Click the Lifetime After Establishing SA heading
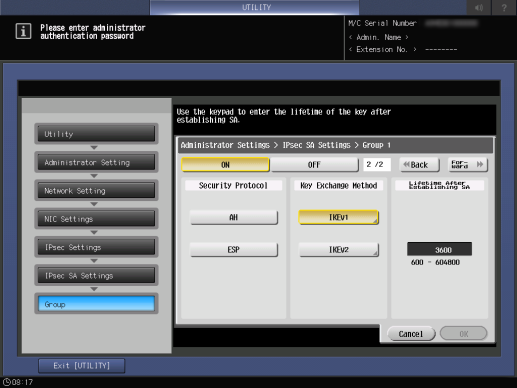Viewport: 517px width, 388px height. [439, 185]
